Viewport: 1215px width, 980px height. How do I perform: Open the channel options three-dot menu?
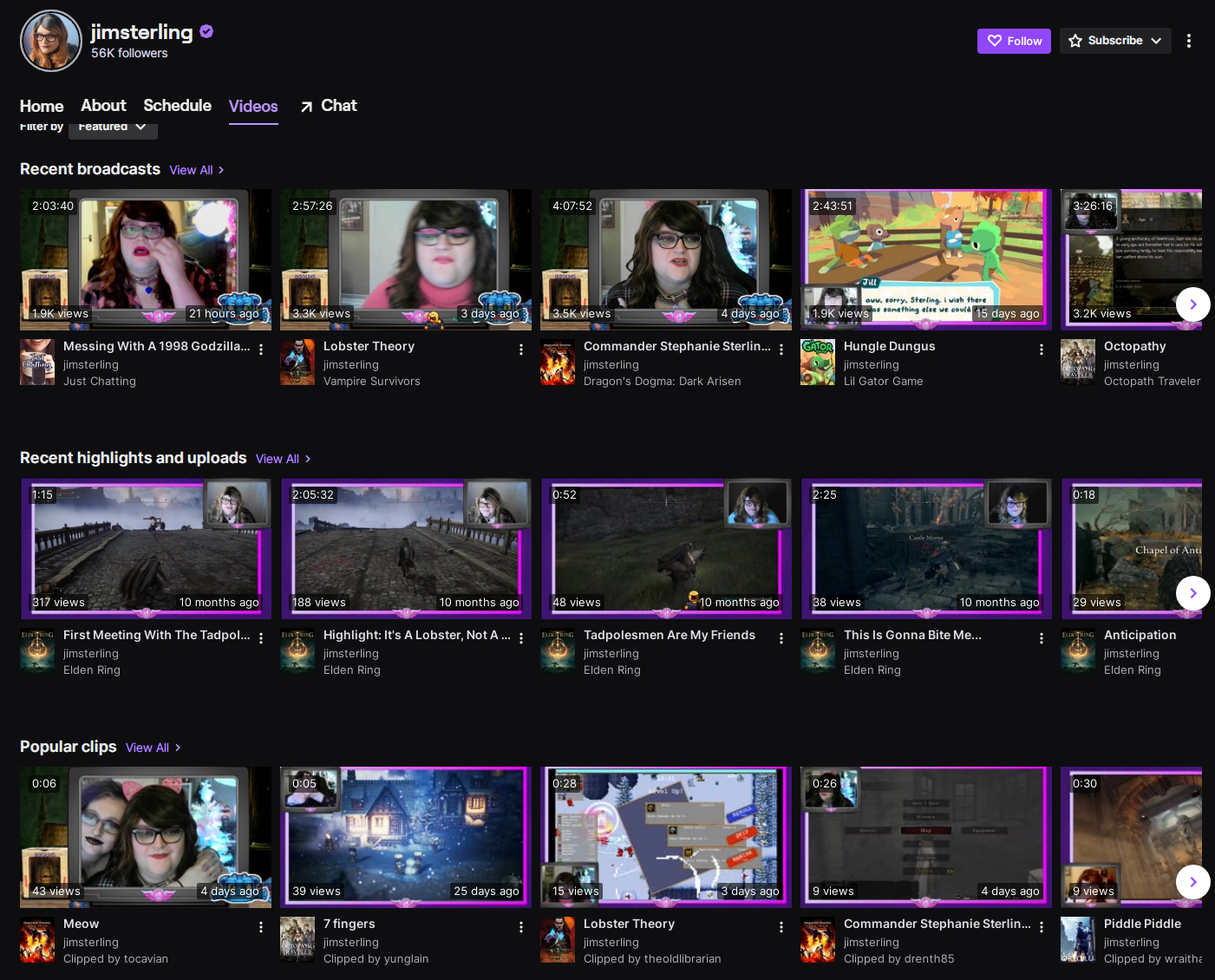(x=1189, y=41)
